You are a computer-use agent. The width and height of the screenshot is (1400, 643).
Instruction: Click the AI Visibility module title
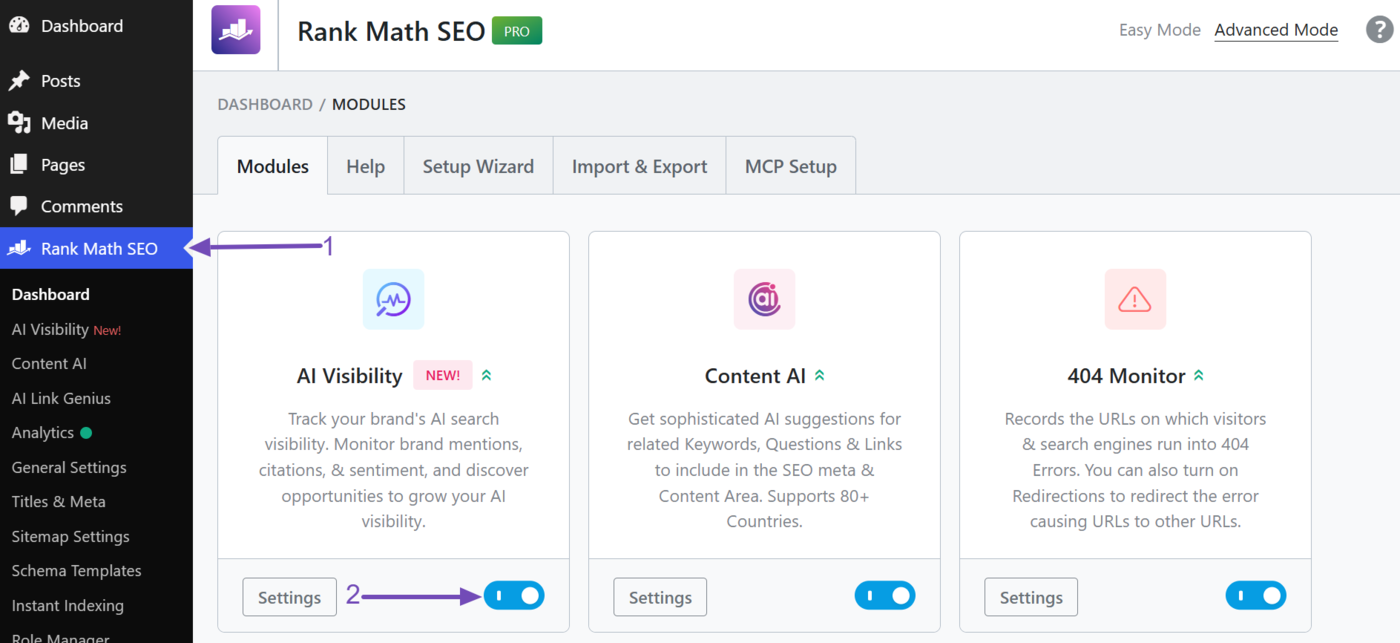coord(349,376)
